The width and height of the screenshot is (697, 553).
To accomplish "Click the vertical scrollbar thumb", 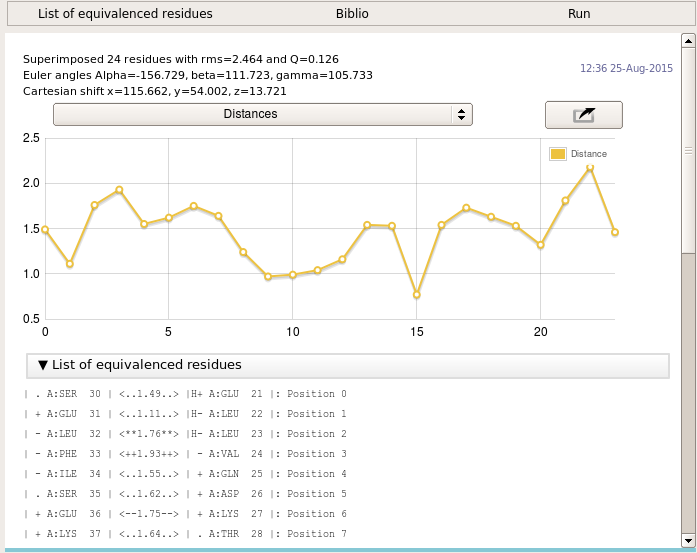I will 688,150.
